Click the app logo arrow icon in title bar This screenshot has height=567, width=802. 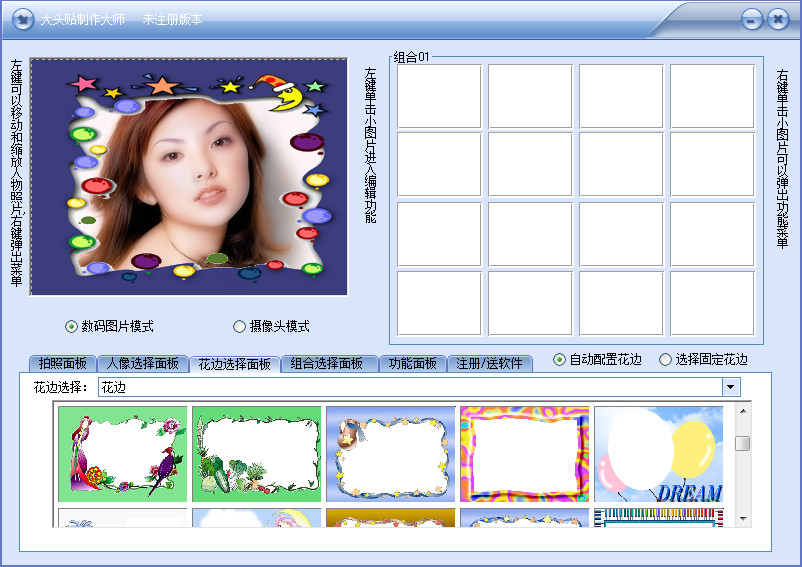(x=23, y=19)
